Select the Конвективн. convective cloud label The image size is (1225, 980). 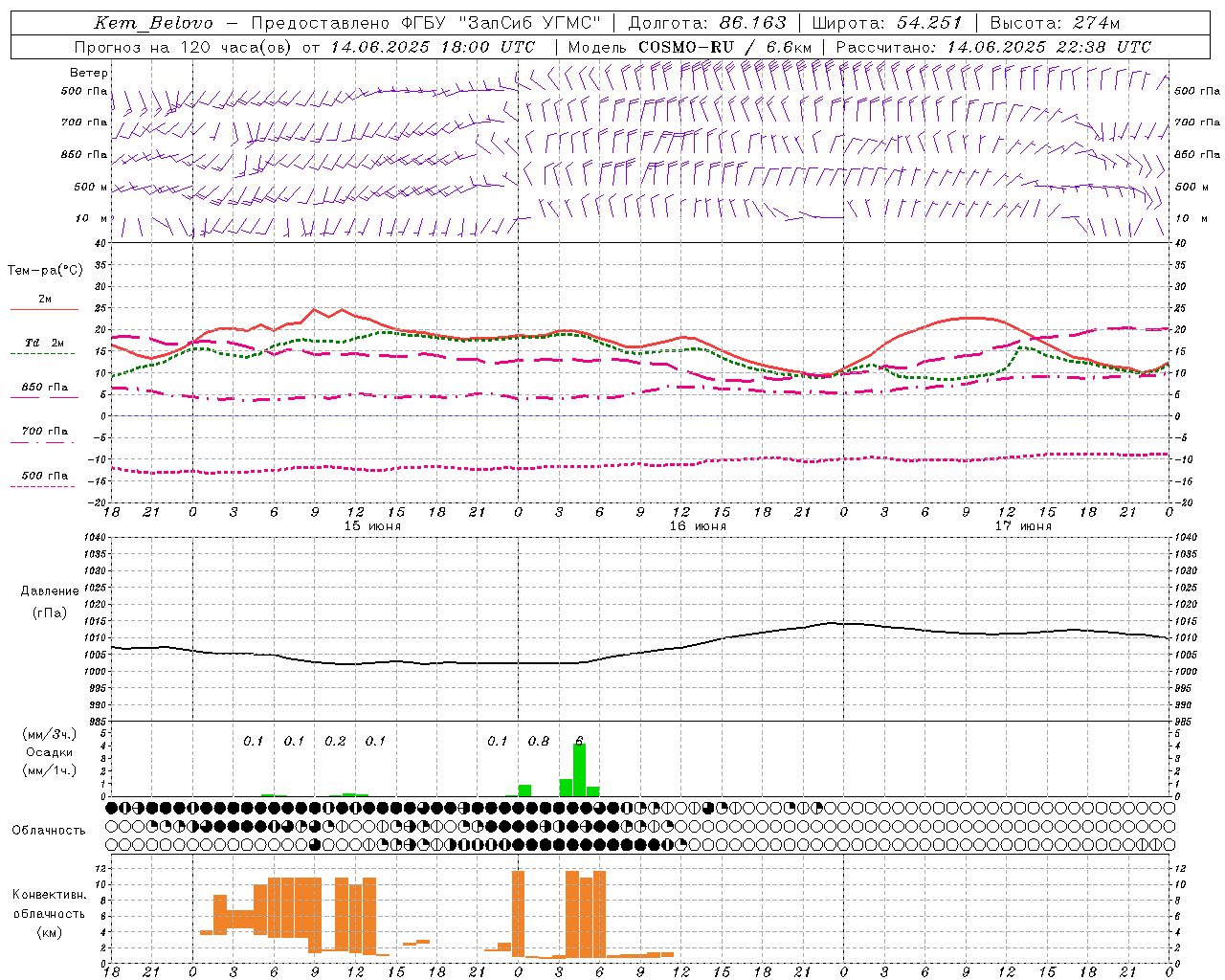click(49, 895)
